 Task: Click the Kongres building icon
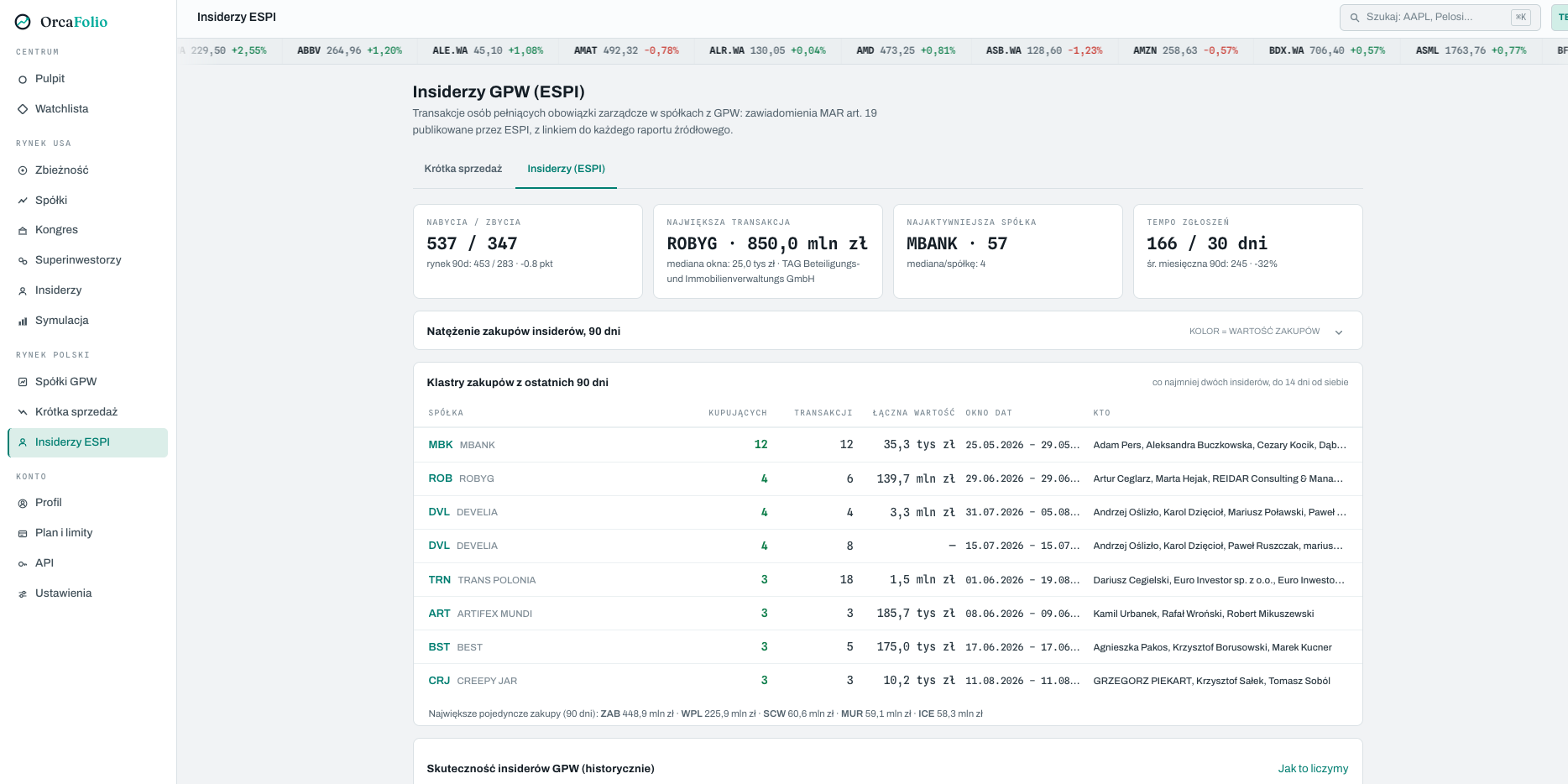(23, 230)
